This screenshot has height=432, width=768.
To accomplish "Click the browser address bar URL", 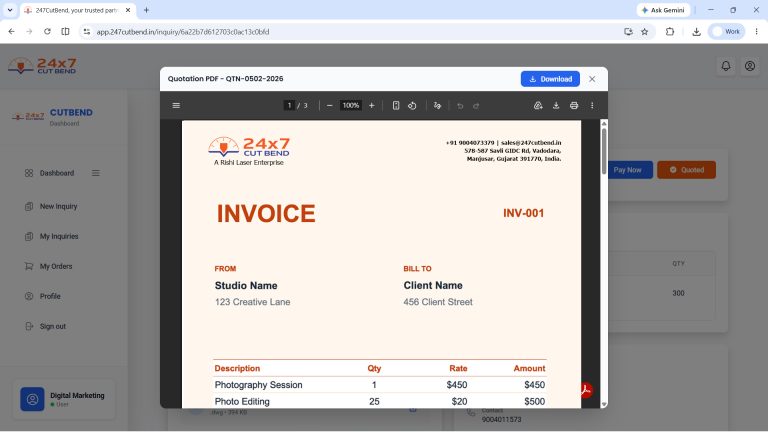I will pos(183,32).
